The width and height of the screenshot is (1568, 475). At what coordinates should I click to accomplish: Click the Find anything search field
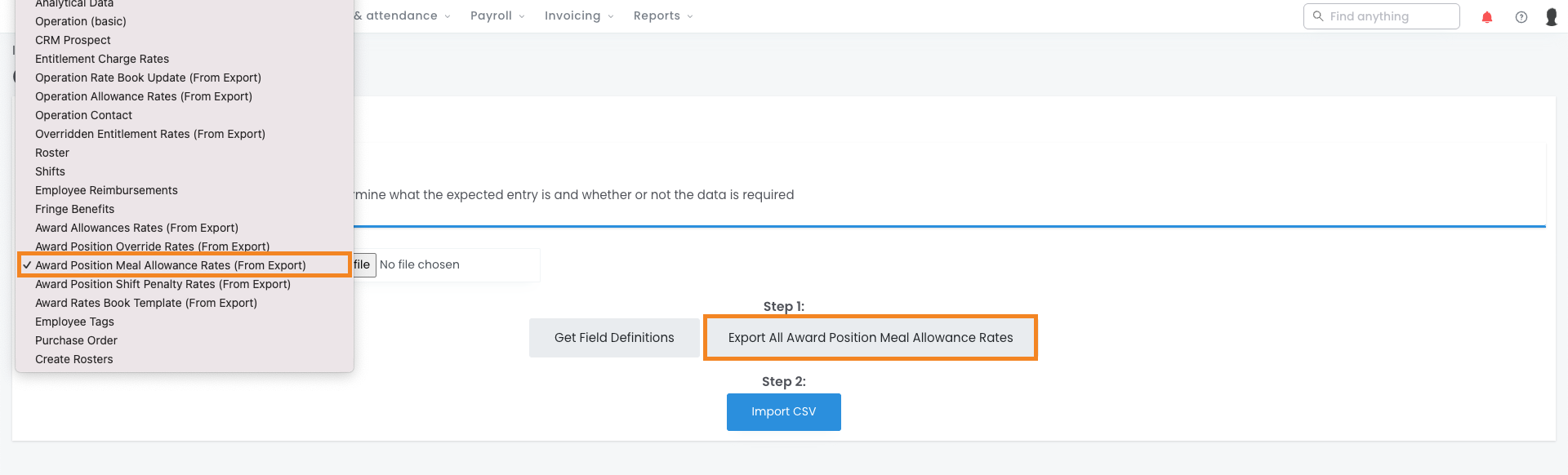pos(1388,16)
